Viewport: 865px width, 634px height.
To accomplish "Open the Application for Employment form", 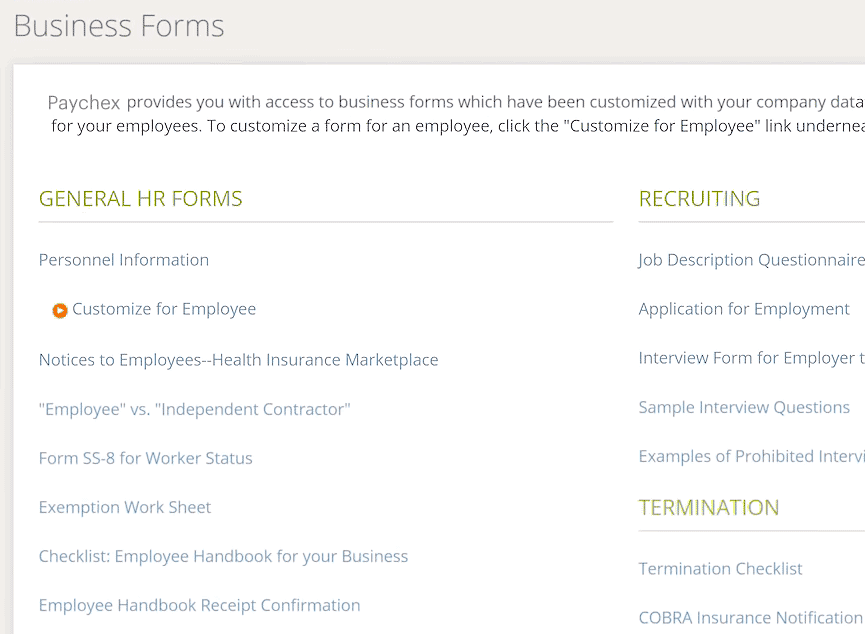I will (744, 309).
